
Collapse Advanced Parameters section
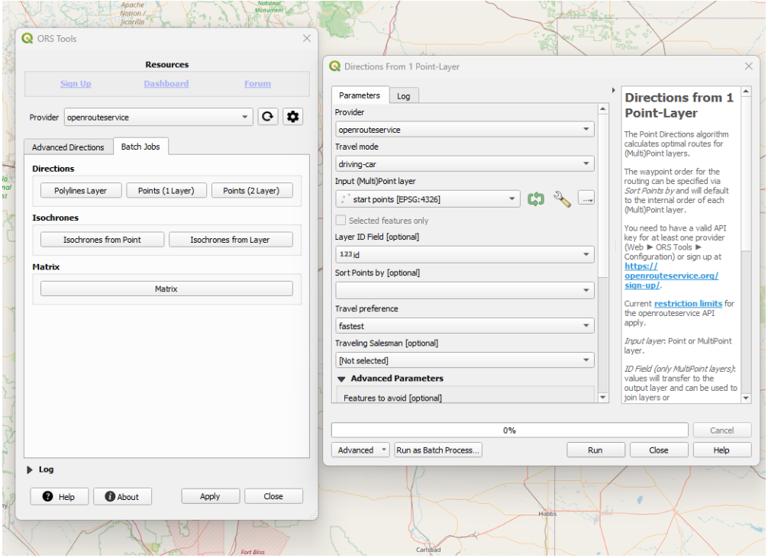pos(341,379)
